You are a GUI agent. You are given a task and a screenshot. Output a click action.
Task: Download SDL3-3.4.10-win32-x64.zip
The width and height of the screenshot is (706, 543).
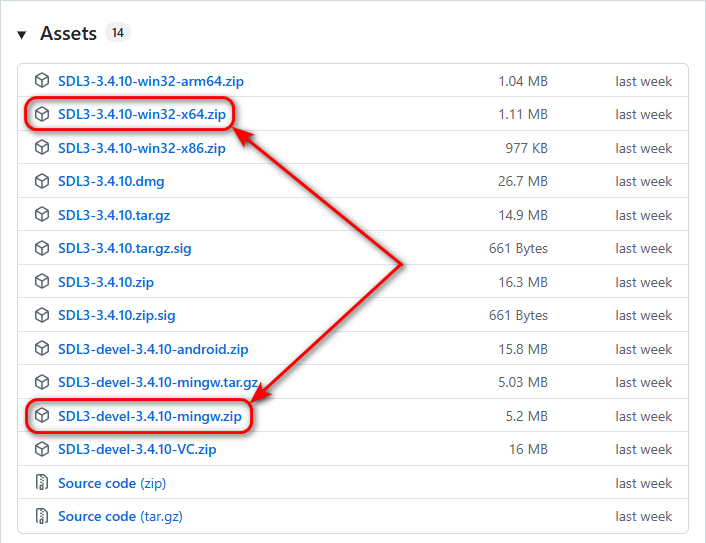pos(142,114)
